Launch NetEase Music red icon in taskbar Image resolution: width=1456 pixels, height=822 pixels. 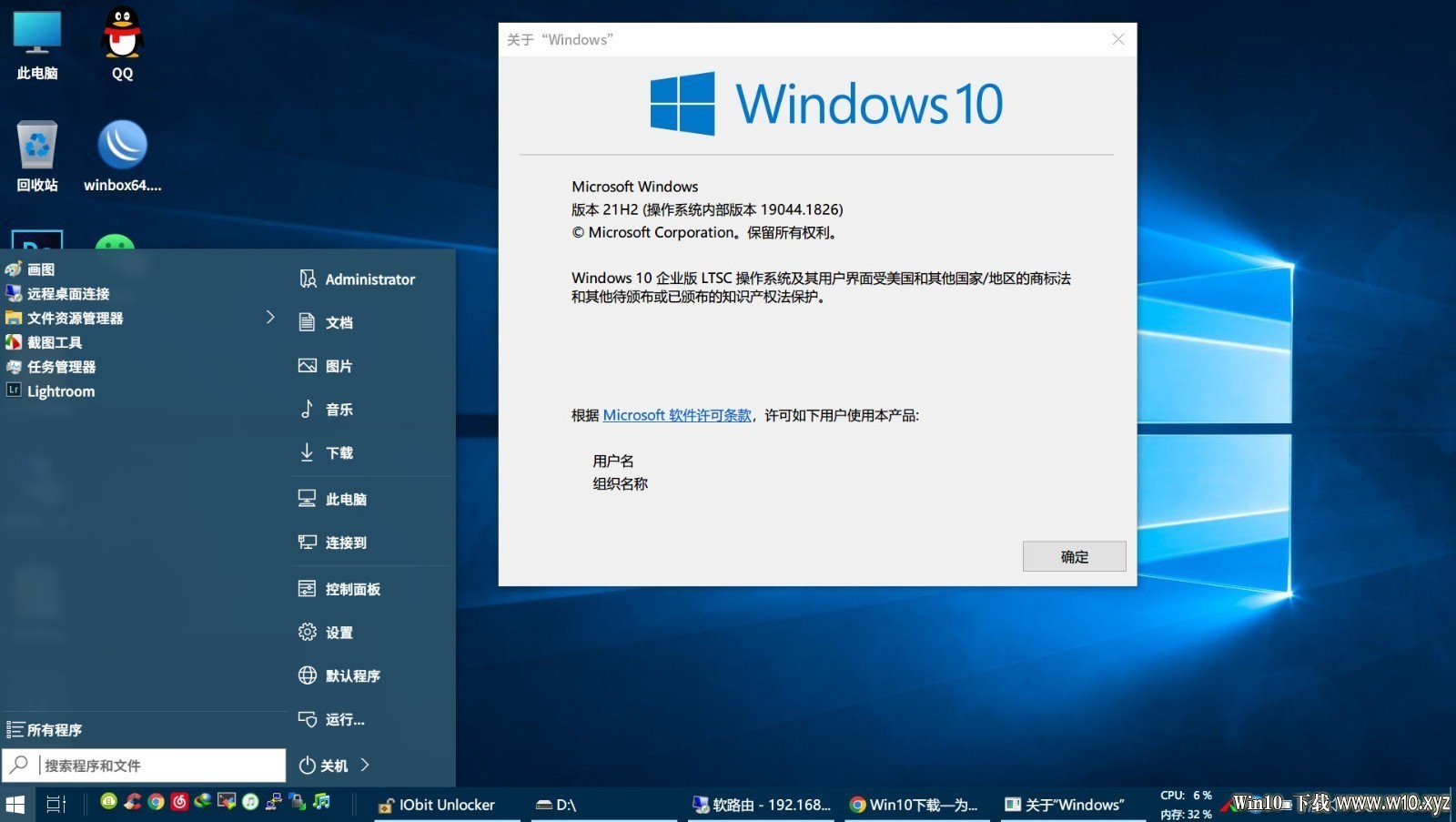click(179, 802)
